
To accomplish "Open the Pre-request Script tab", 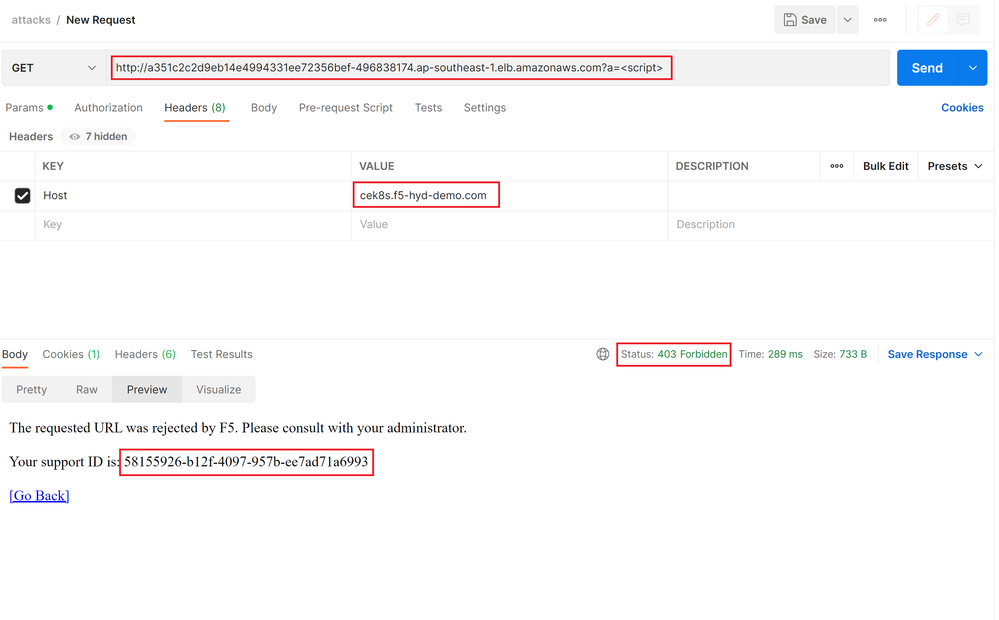I will coord(345,108).
